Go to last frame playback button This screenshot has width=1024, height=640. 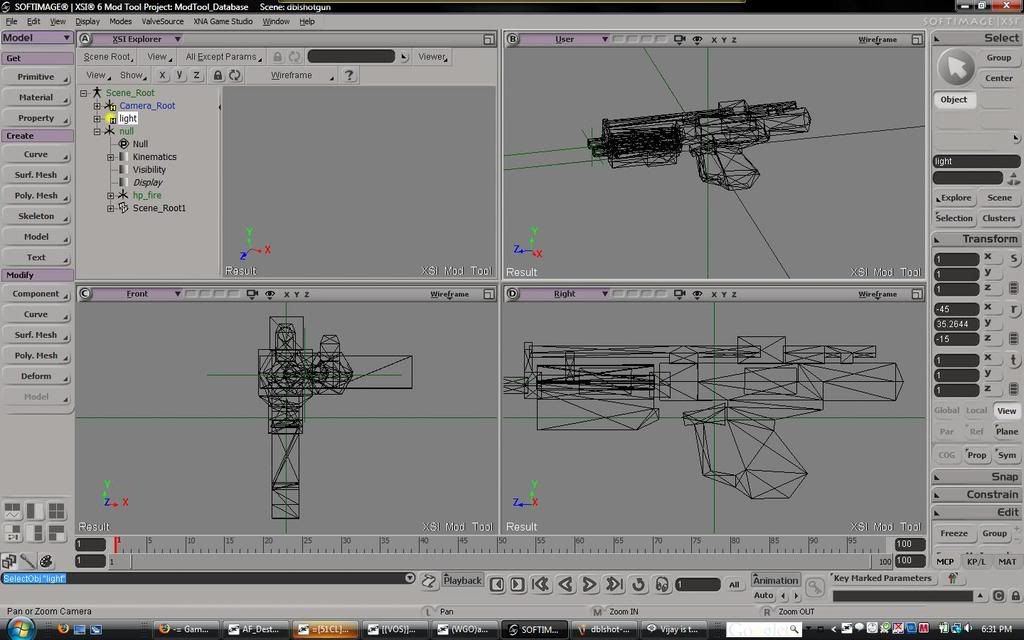point(614,584)
